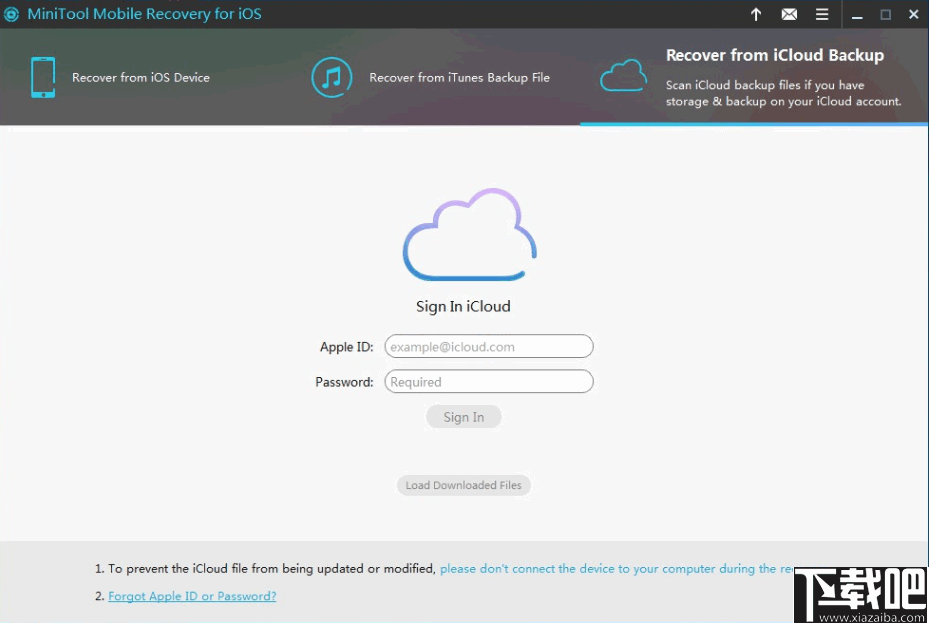This screenshot has height=623, width=929.
Task: Select the smartphone icon for iOS Device recovery
Action: 43,77
